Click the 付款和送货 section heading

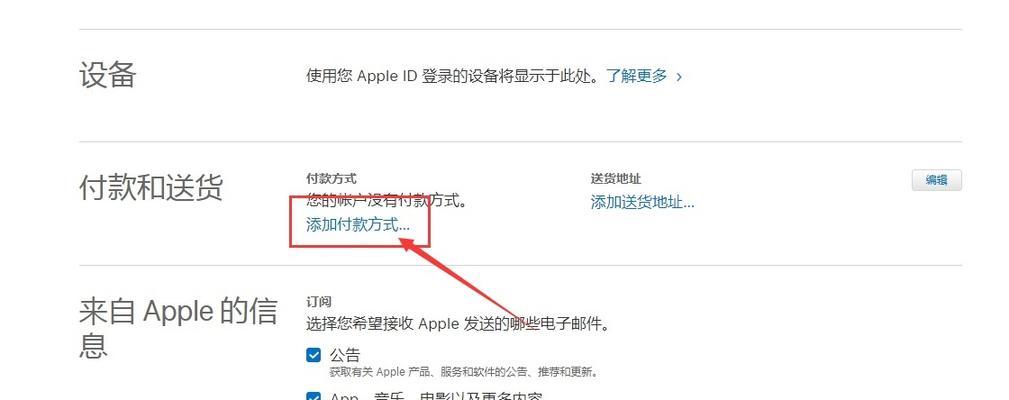click(151, 188)
